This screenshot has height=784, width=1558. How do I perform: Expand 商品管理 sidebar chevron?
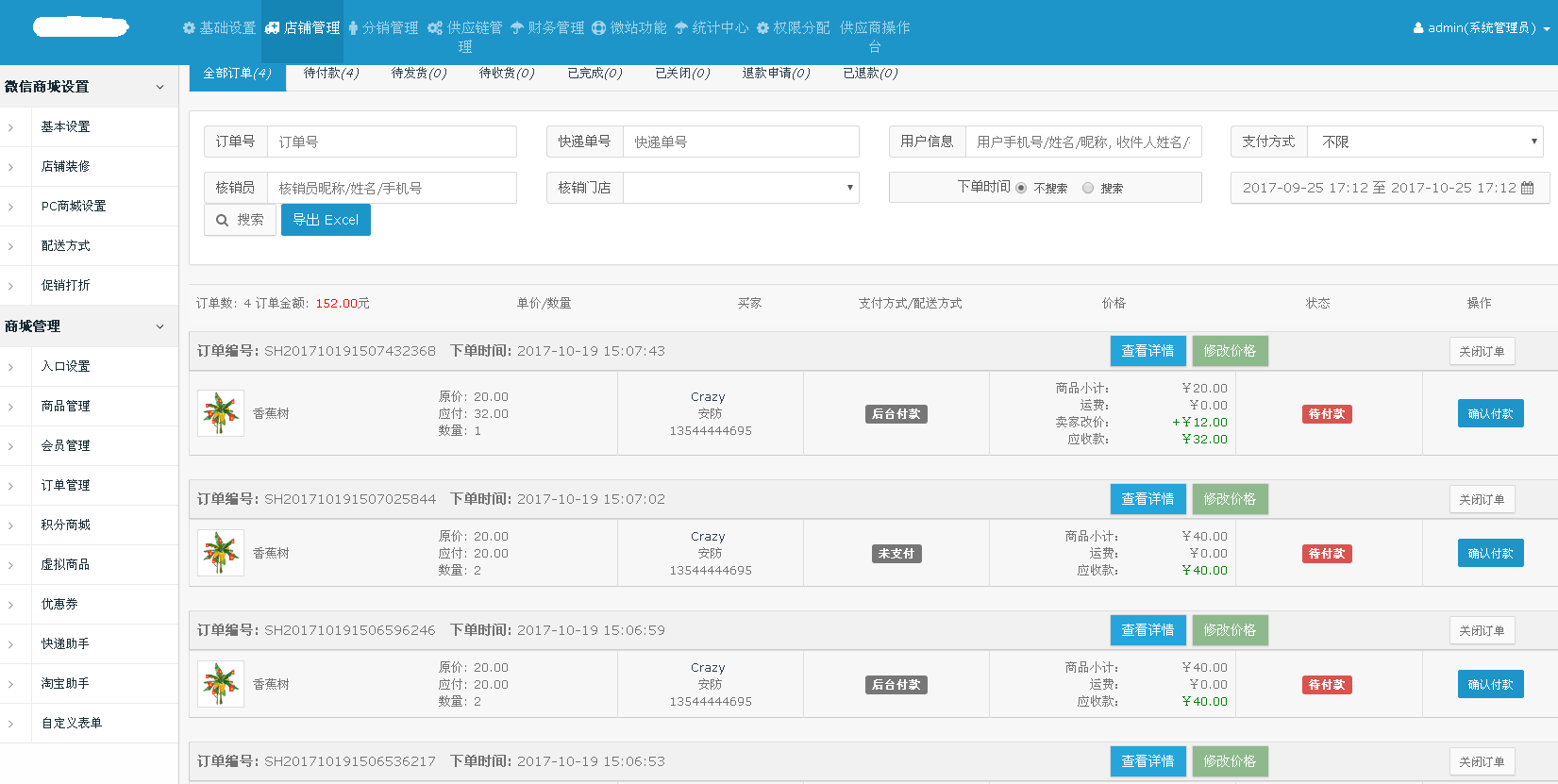point(10,407)
